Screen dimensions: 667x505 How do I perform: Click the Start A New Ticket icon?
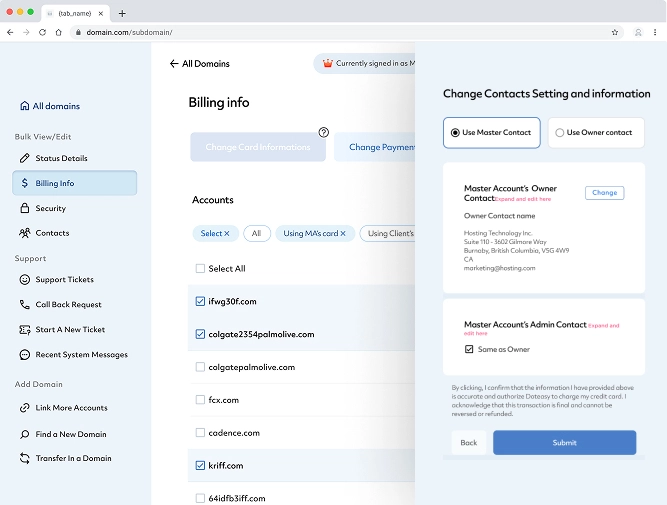[25, 330]
